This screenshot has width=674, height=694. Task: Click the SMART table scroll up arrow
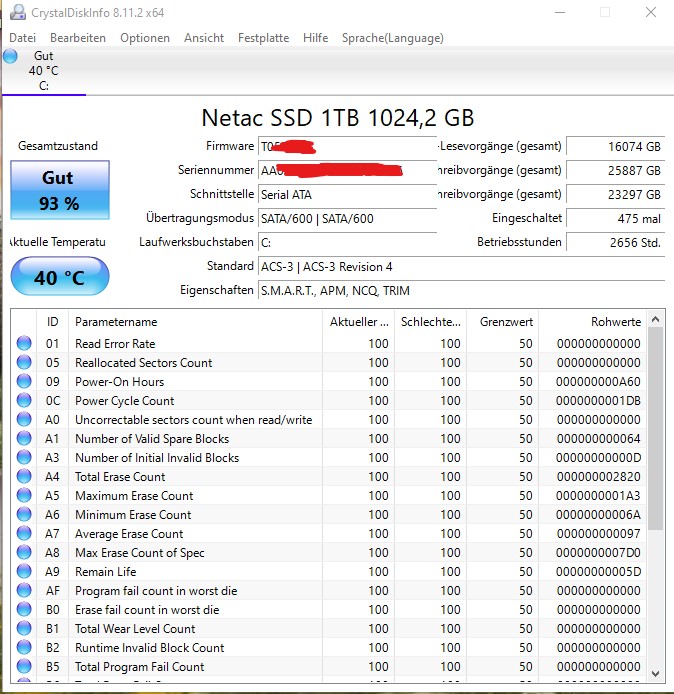tap(656, 319)
